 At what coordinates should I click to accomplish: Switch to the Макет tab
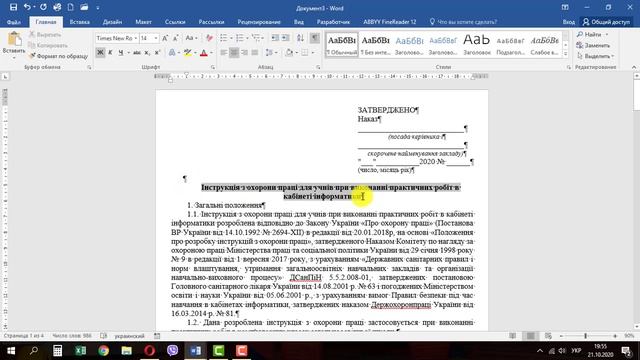(x=143, y=22)
